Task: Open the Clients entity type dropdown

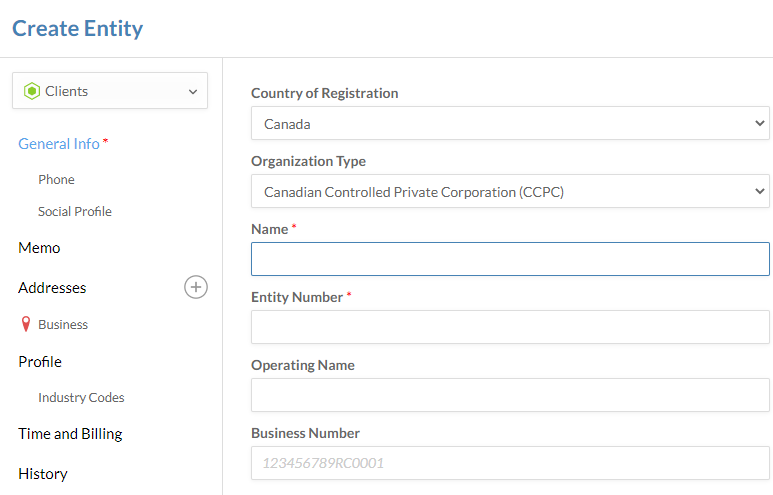Action: [x=110, y=91]
